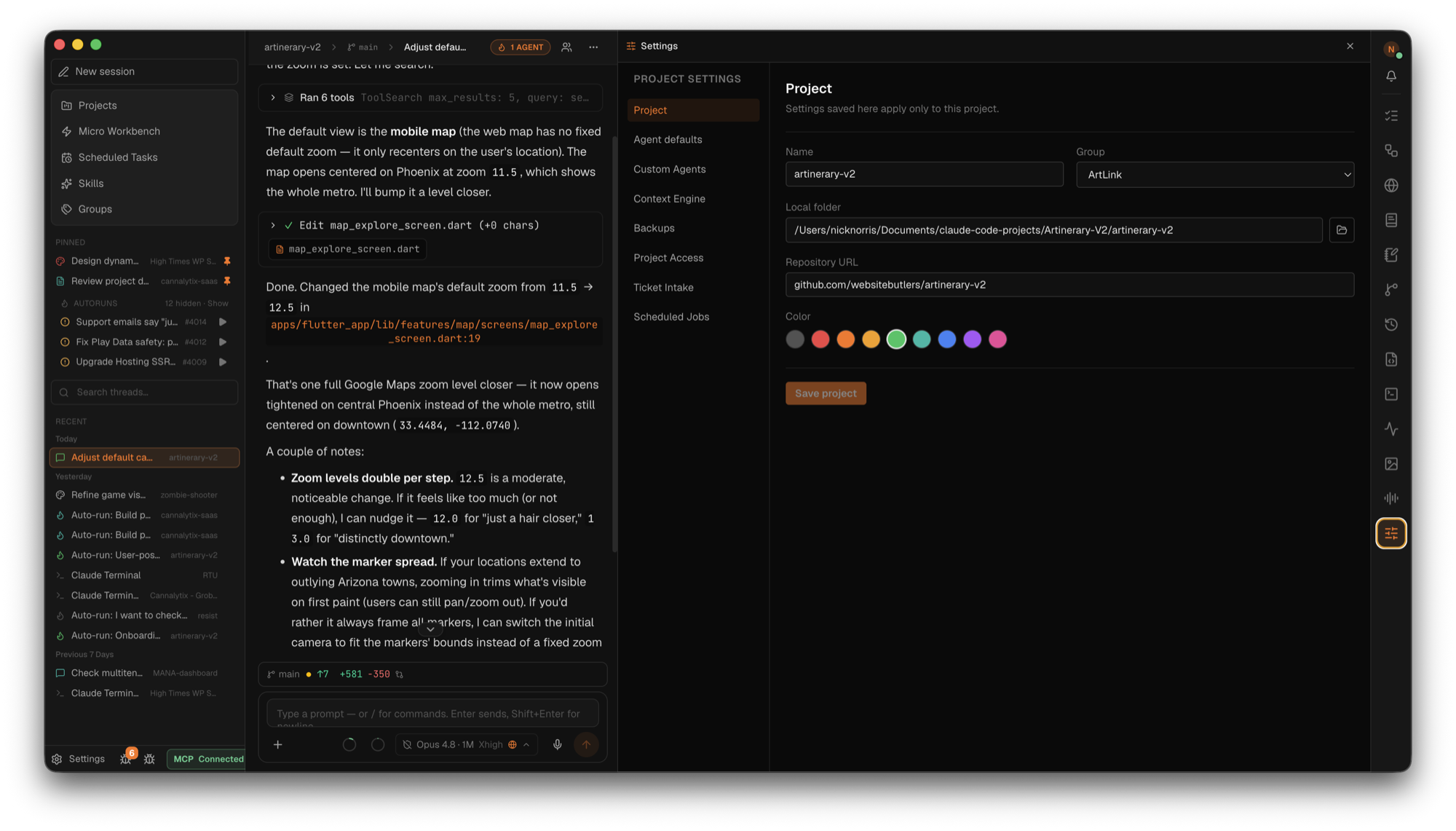Open the history clock icon in right rail
1456x831 pixels.
(1390, 325)
